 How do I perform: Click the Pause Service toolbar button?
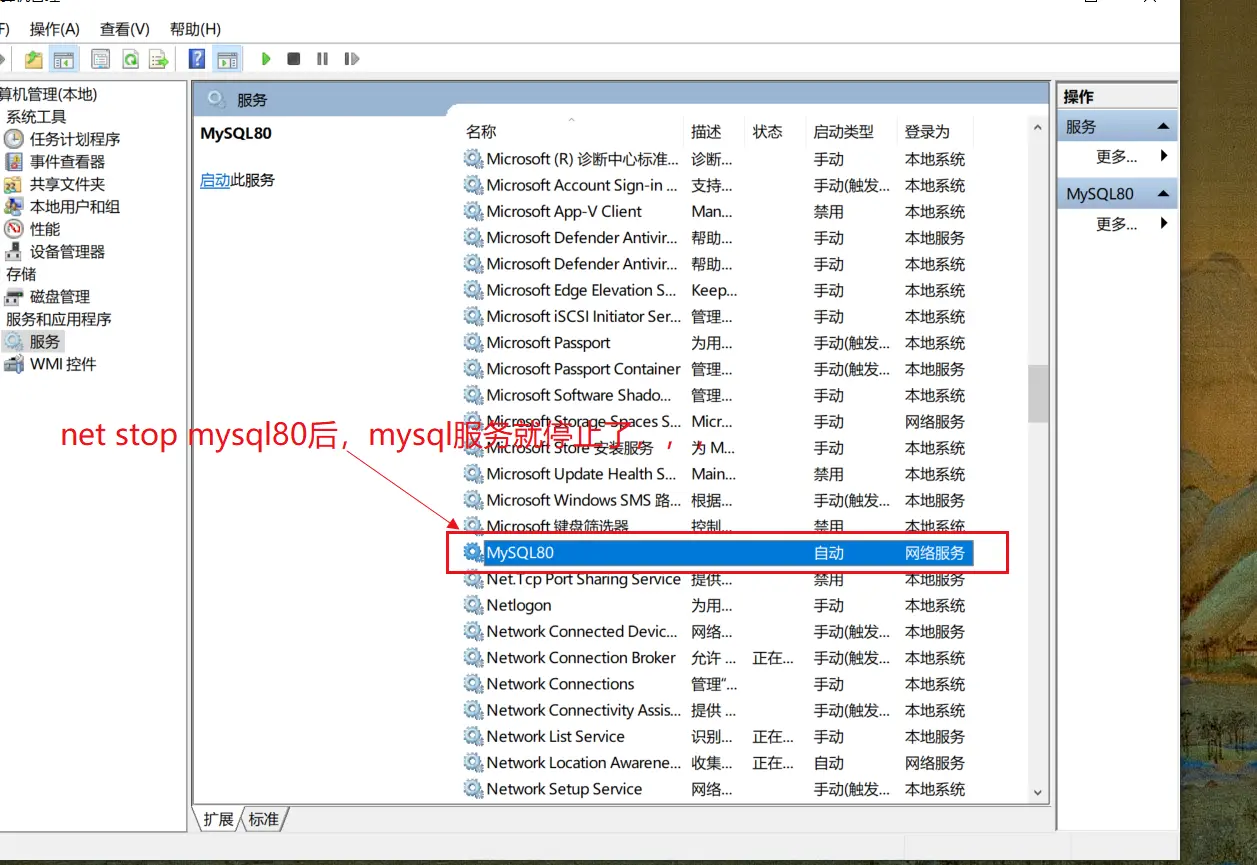[322, 59]
